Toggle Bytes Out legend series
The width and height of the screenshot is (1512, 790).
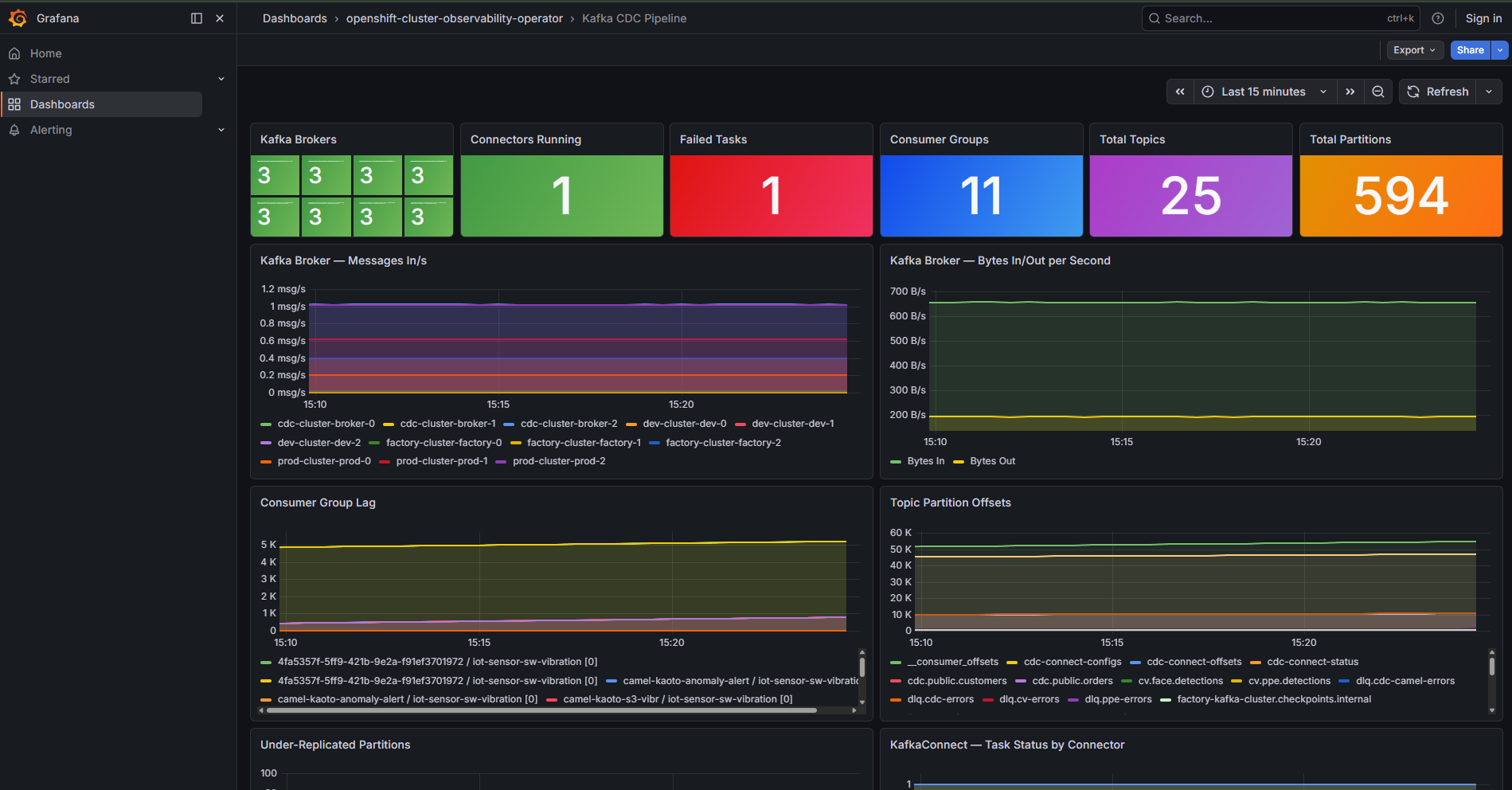point(993,461)
